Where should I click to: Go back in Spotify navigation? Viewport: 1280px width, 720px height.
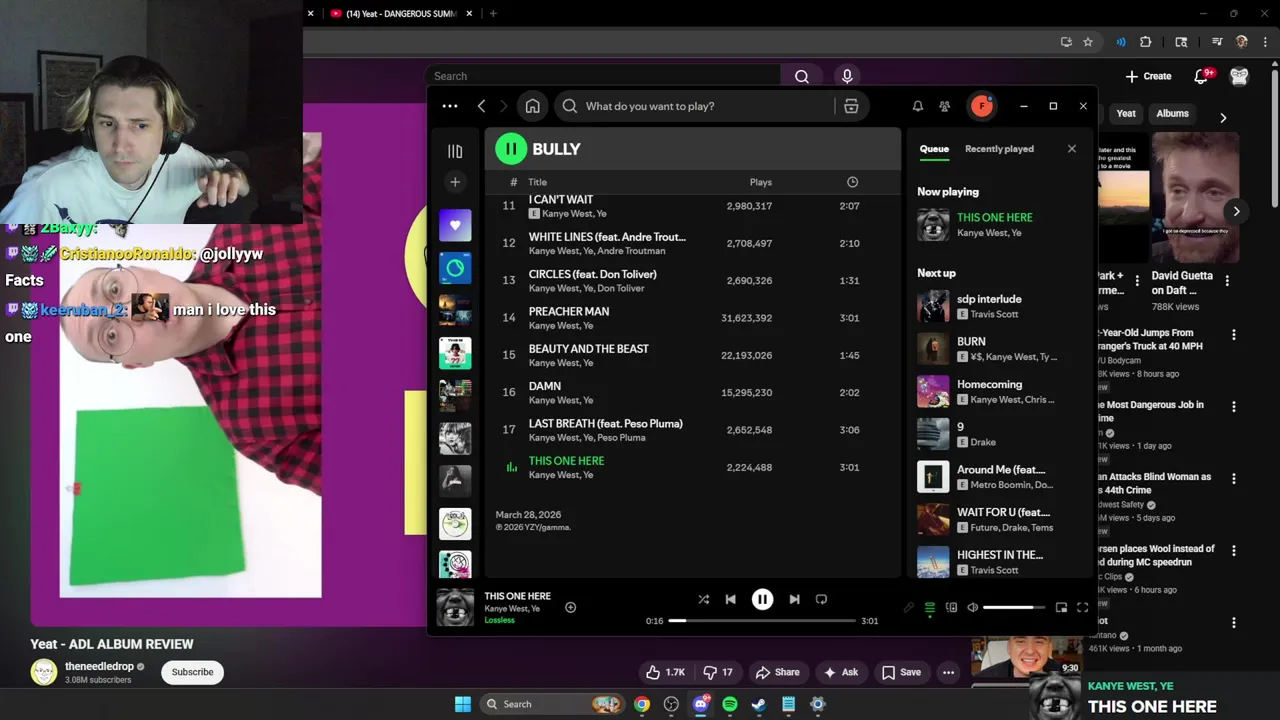(x=481, y=106)
